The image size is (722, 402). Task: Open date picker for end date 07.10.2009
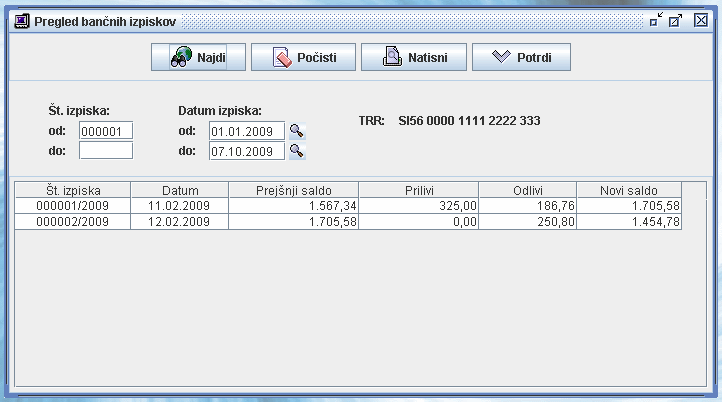click(296, 152)
